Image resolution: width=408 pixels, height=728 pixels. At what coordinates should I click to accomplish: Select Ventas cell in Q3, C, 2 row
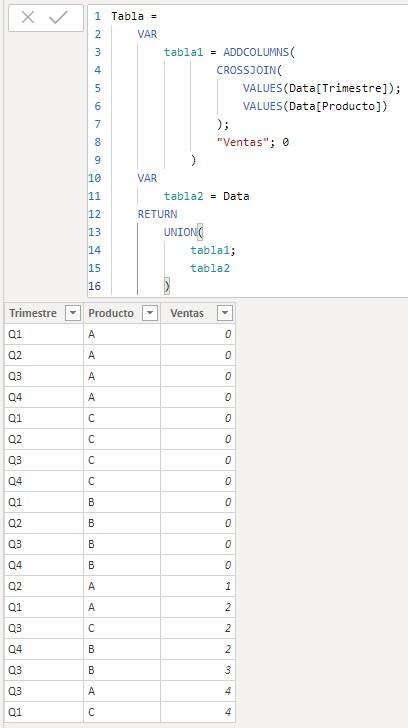tap(198, 628)
